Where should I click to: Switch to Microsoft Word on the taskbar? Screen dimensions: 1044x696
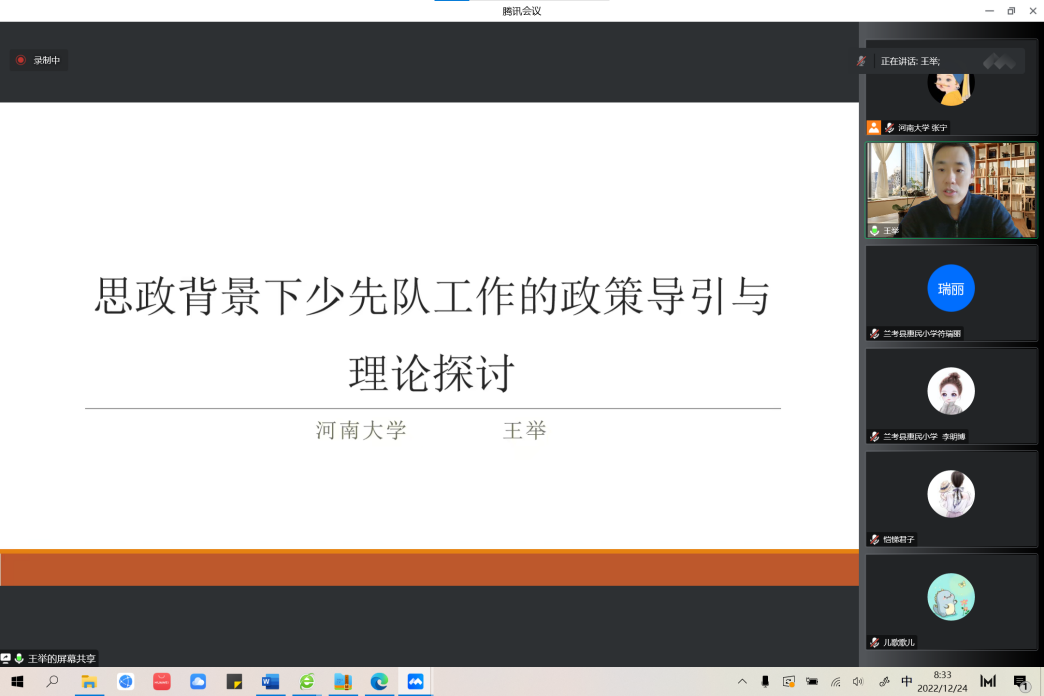270,681
